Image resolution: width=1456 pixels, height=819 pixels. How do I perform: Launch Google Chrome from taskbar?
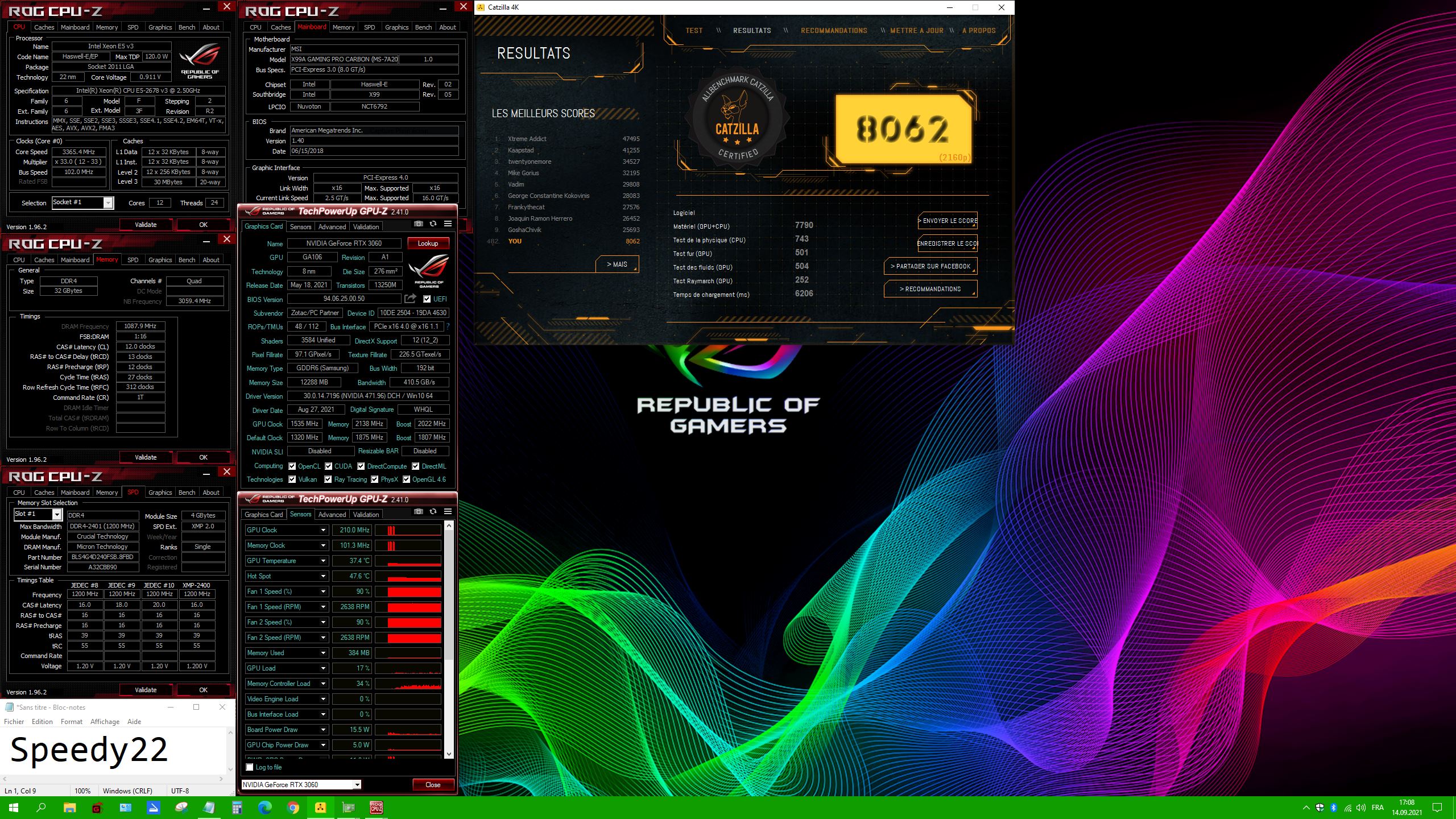293,808
